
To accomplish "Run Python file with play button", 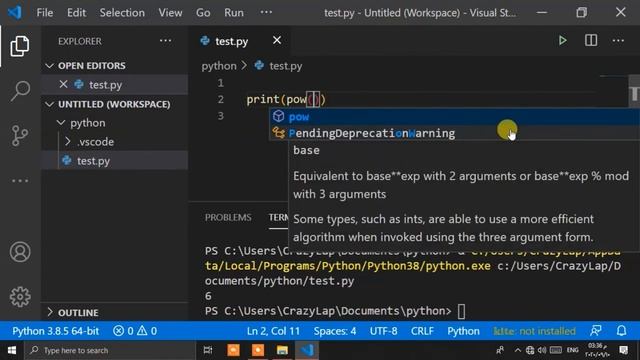I will coord(562,40).
